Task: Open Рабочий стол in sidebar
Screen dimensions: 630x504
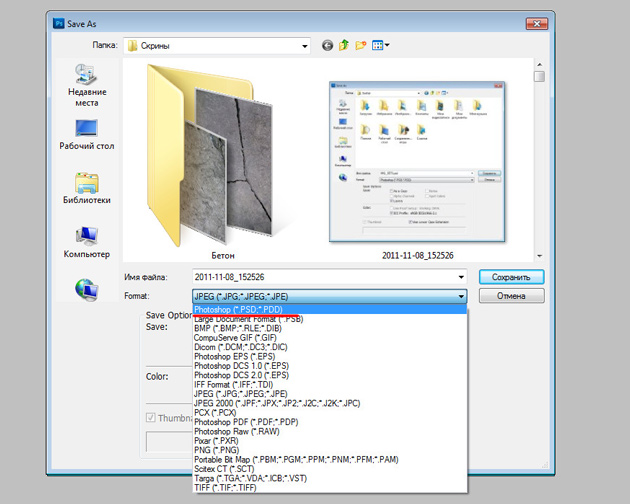Action: [x=87, y=135]
